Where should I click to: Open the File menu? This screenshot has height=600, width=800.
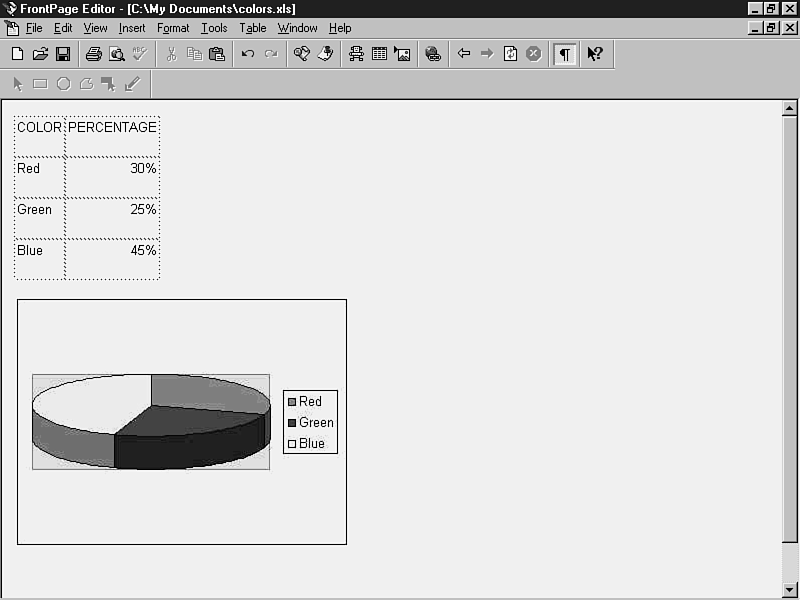point(34,28)
